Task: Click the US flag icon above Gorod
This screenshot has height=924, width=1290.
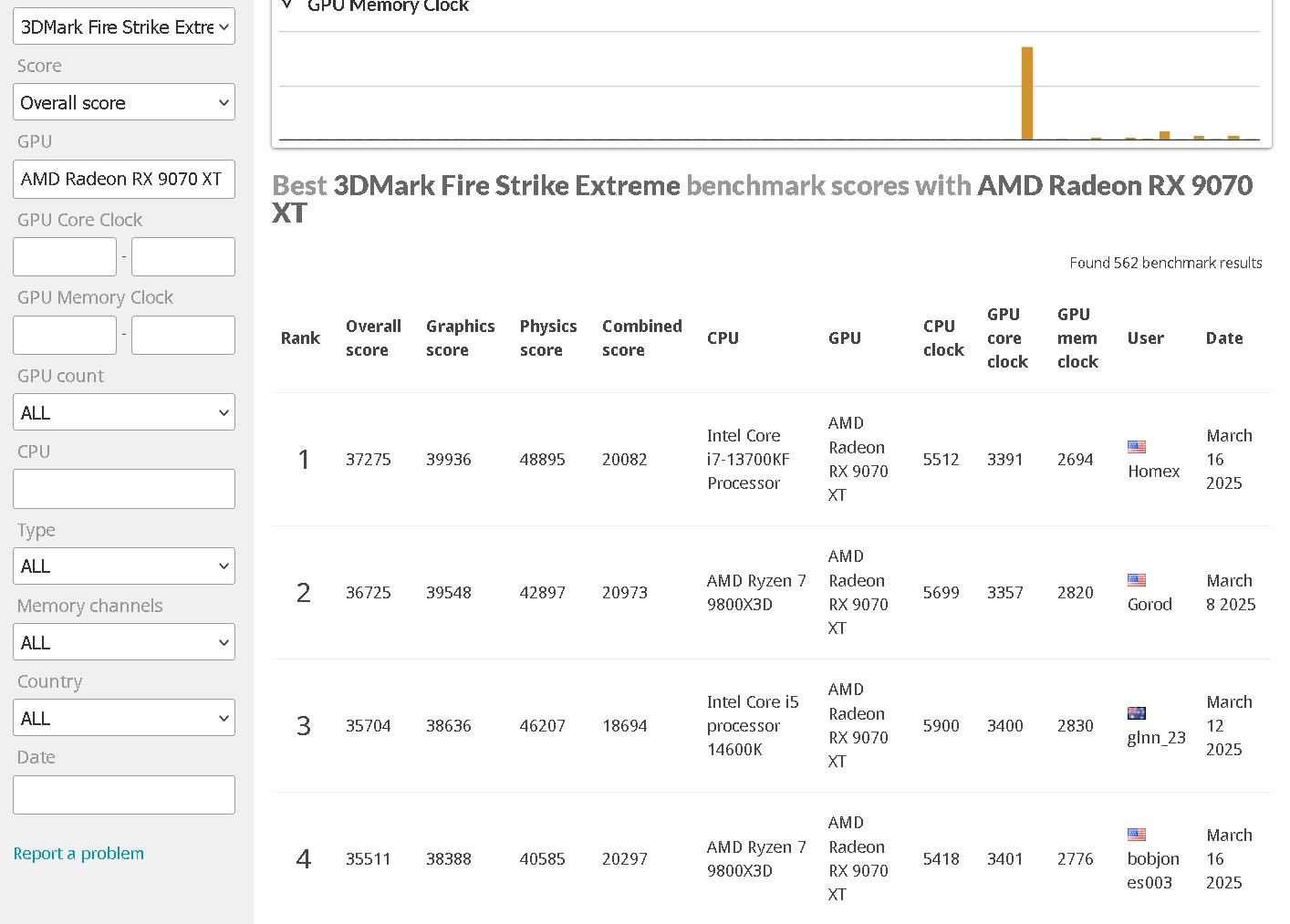Action: coord(1136,580)
